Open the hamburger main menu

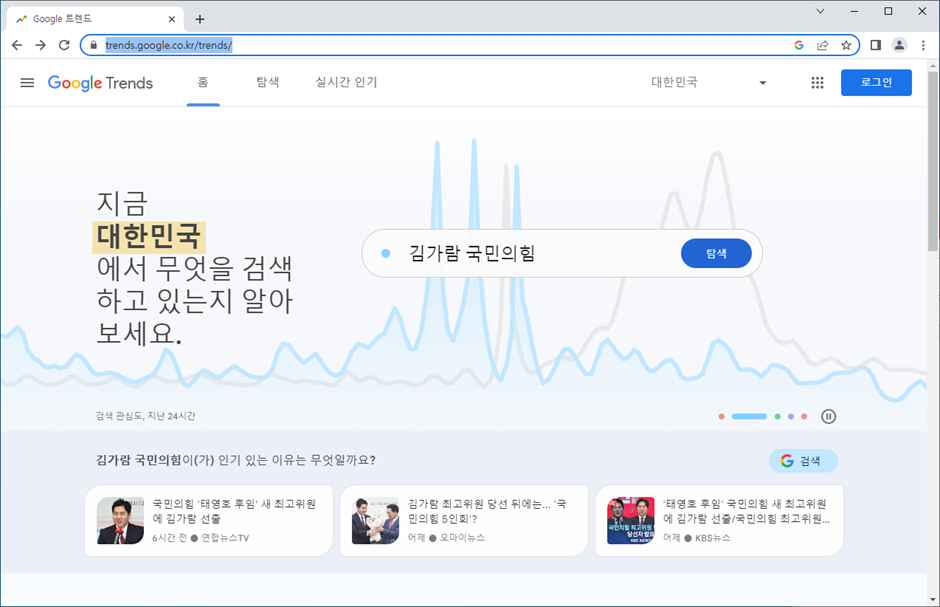(27, 83)
